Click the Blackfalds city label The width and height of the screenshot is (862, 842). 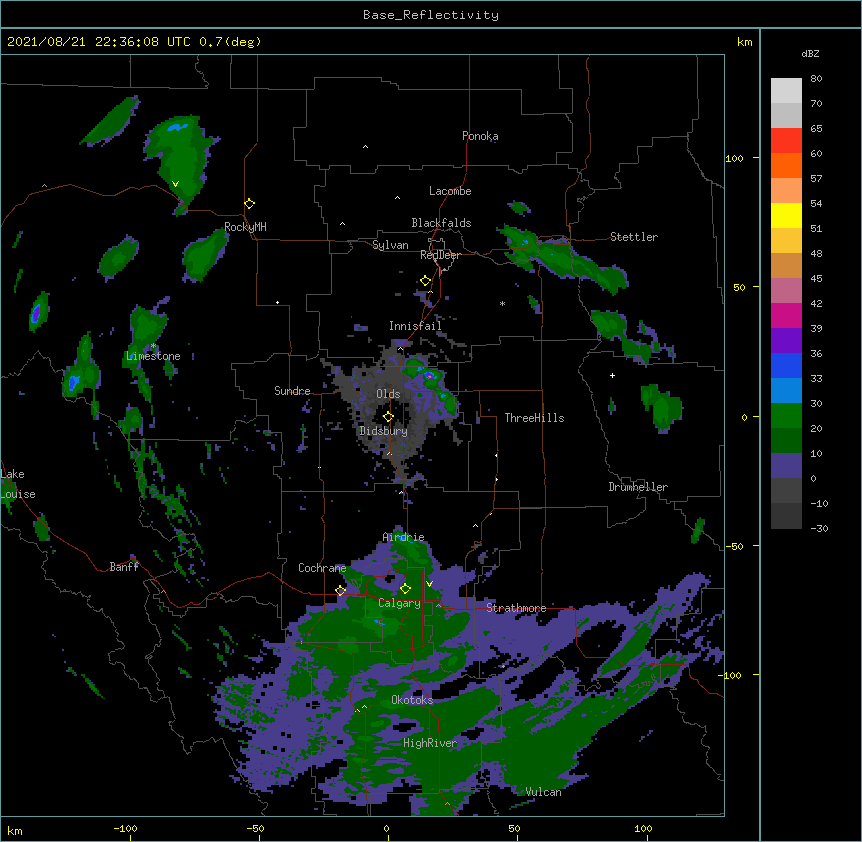pos(441,223)
